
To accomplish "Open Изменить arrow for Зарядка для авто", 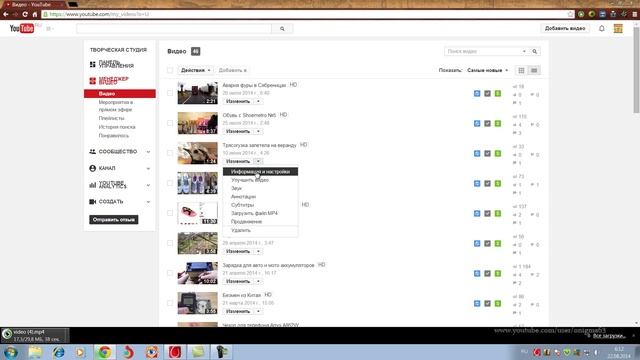I will pos(258,281).
